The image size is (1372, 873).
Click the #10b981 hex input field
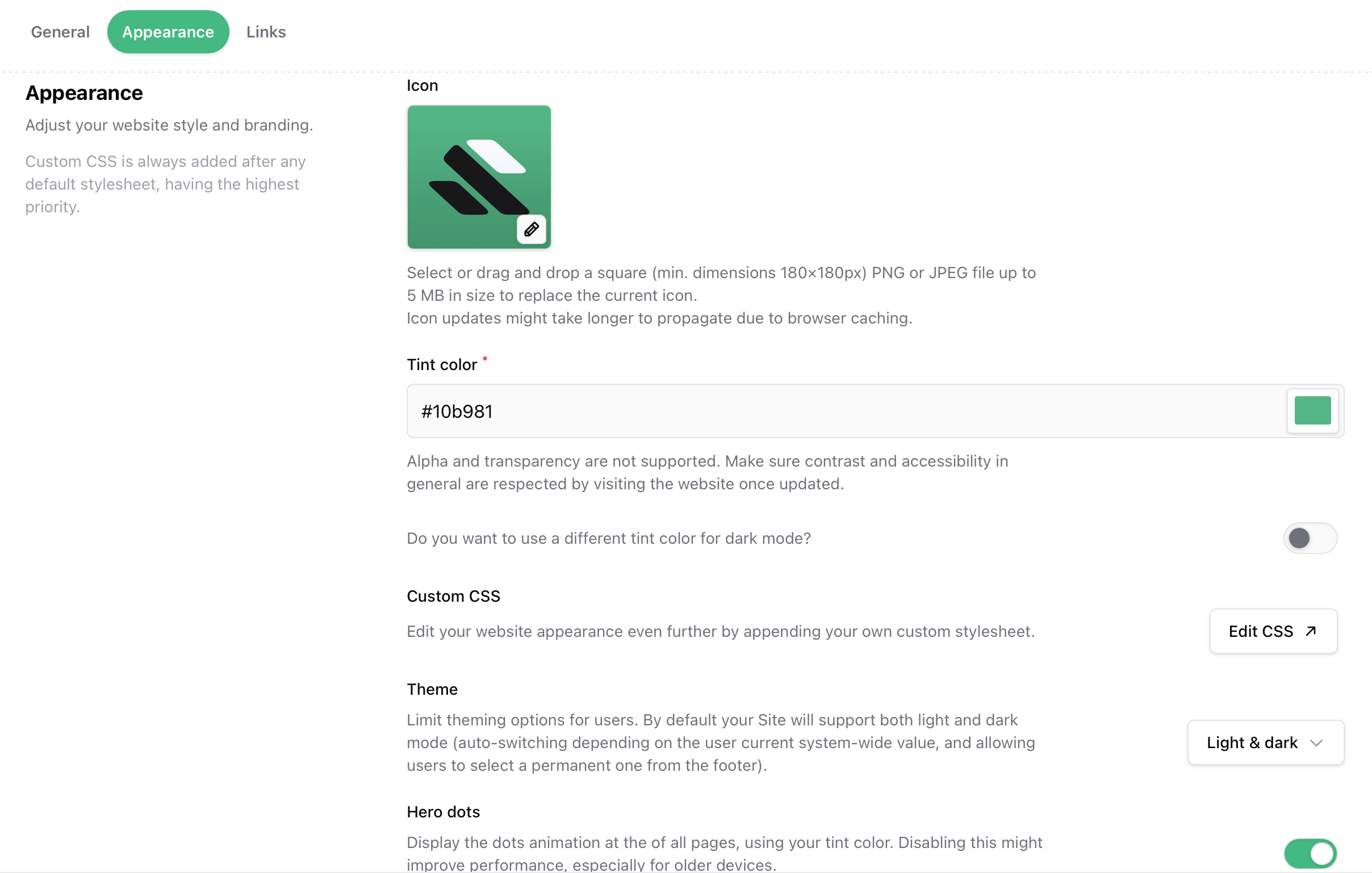pos(798,410)
